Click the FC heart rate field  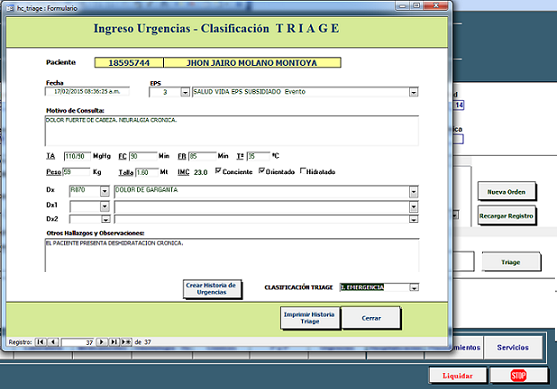(x=143, y=156)
